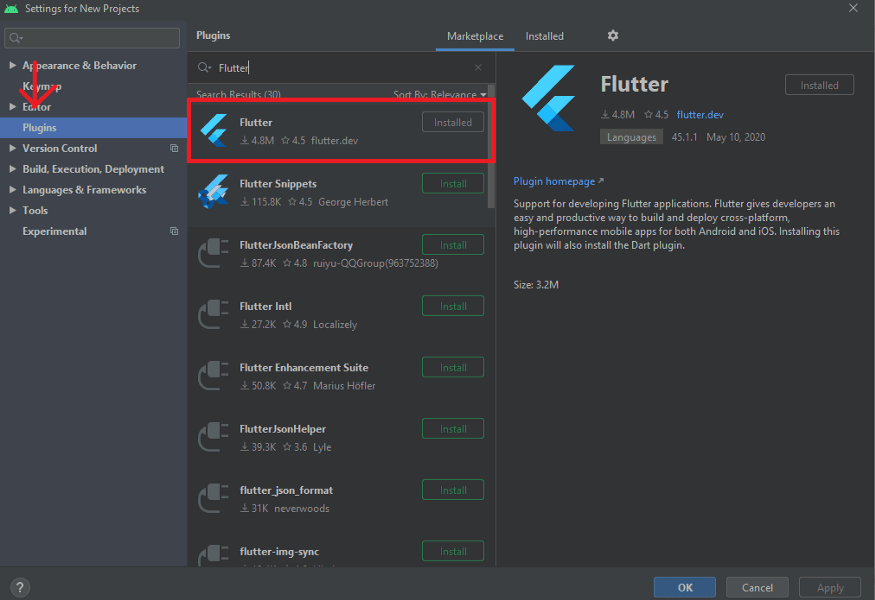Expand the Tools settings node
Screen dimensions: 875x600
(12, 210)
